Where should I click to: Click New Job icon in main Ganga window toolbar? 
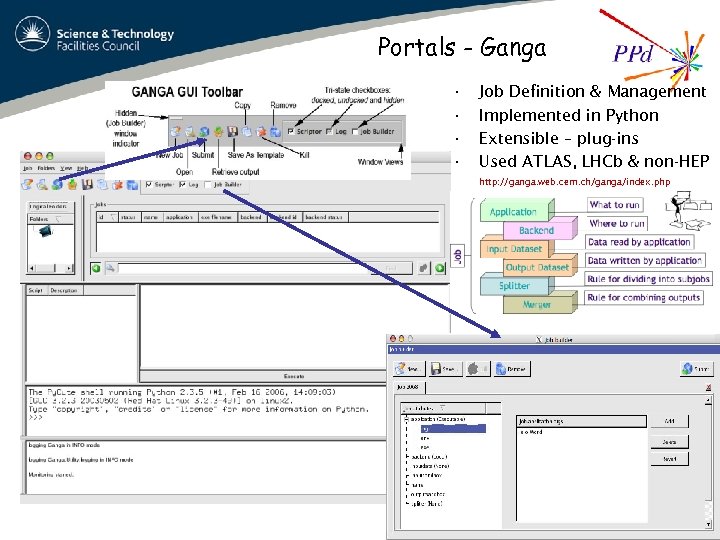click(27, 185)
